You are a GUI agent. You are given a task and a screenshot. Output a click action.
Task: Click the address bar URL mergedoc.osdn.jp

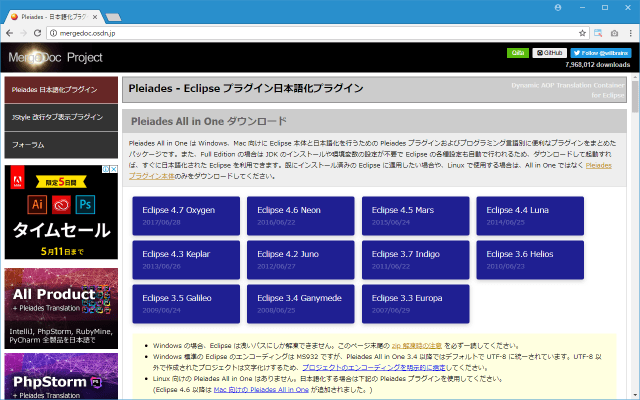click(87, 33)
